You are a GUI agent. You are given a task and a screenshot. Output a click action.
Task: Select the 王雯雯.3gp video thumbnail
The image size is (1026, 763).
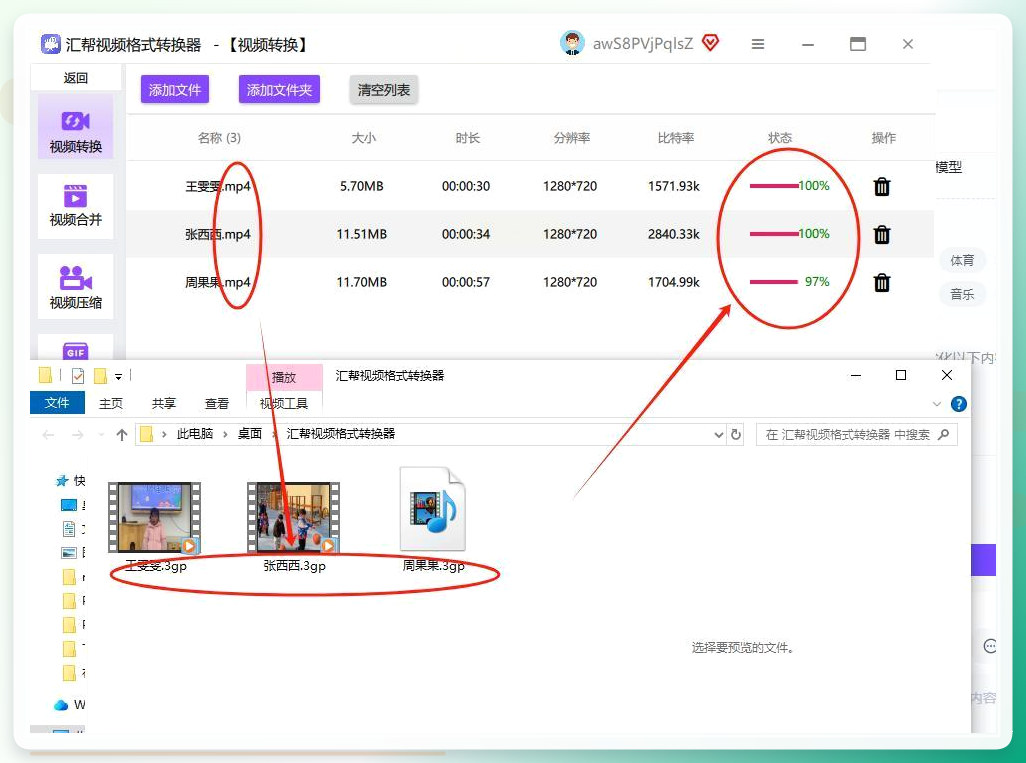[x=154, y=518]
